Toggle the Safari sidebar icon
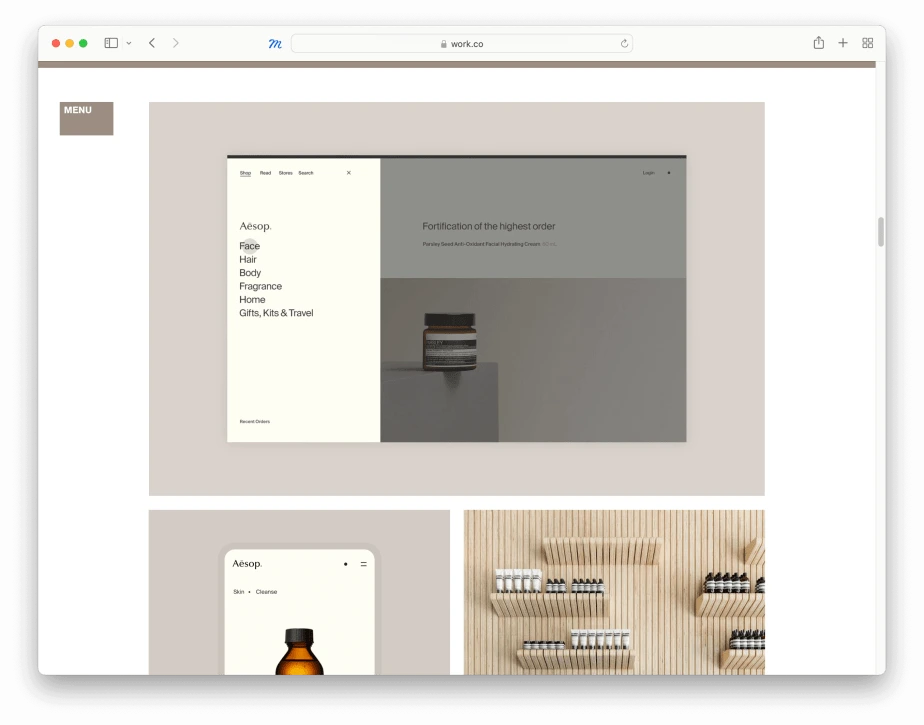The image size is (924, 725). [x=111, y=43]
